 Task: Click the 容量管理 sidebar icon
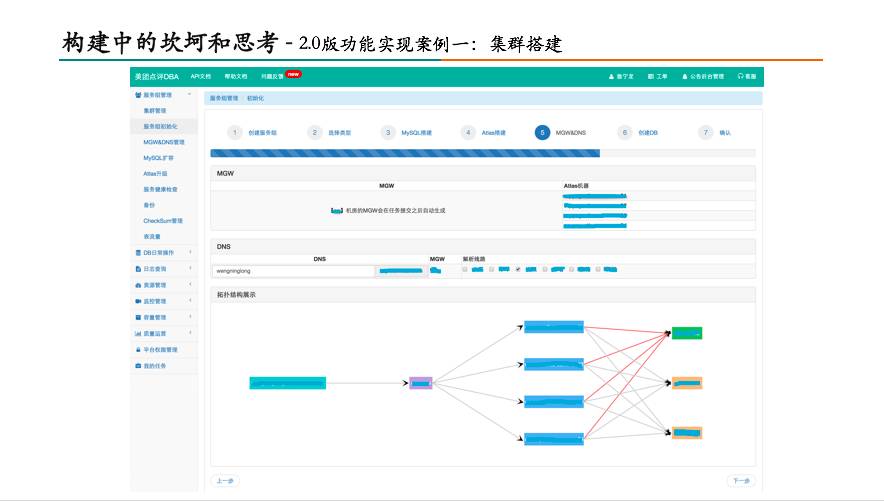pos(138,317)
